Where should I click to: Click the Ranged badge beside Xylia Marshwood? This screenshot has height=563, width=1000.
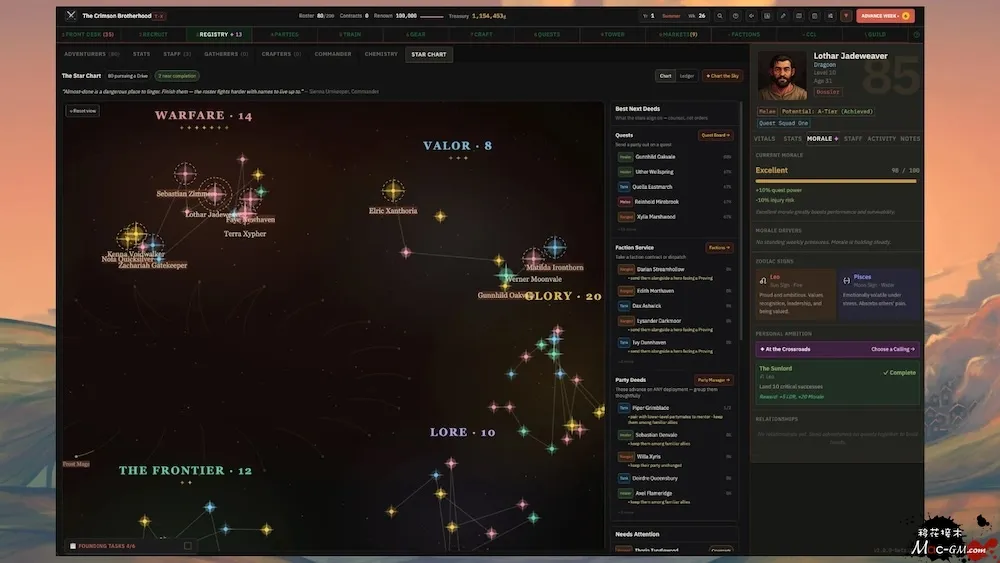(626, 217)
